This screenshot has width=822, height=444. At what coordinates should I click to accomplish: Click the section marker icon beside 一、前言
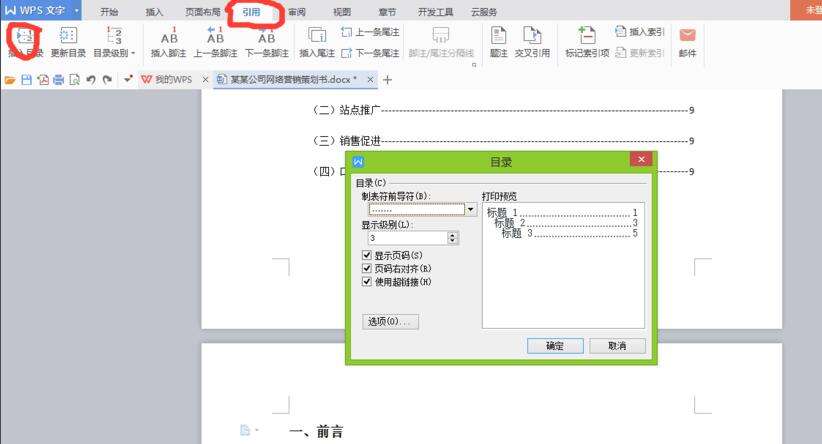coord(245,430)
